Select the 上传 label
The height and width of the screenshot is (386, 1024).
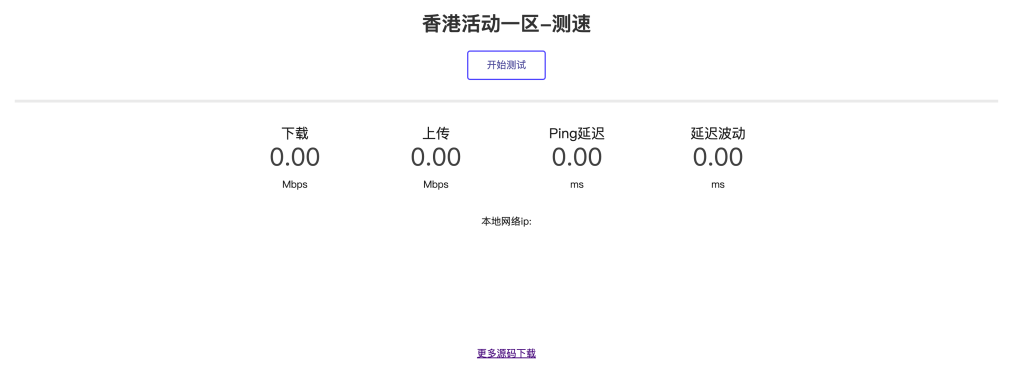pyautogui.click(x=436, y=133)
